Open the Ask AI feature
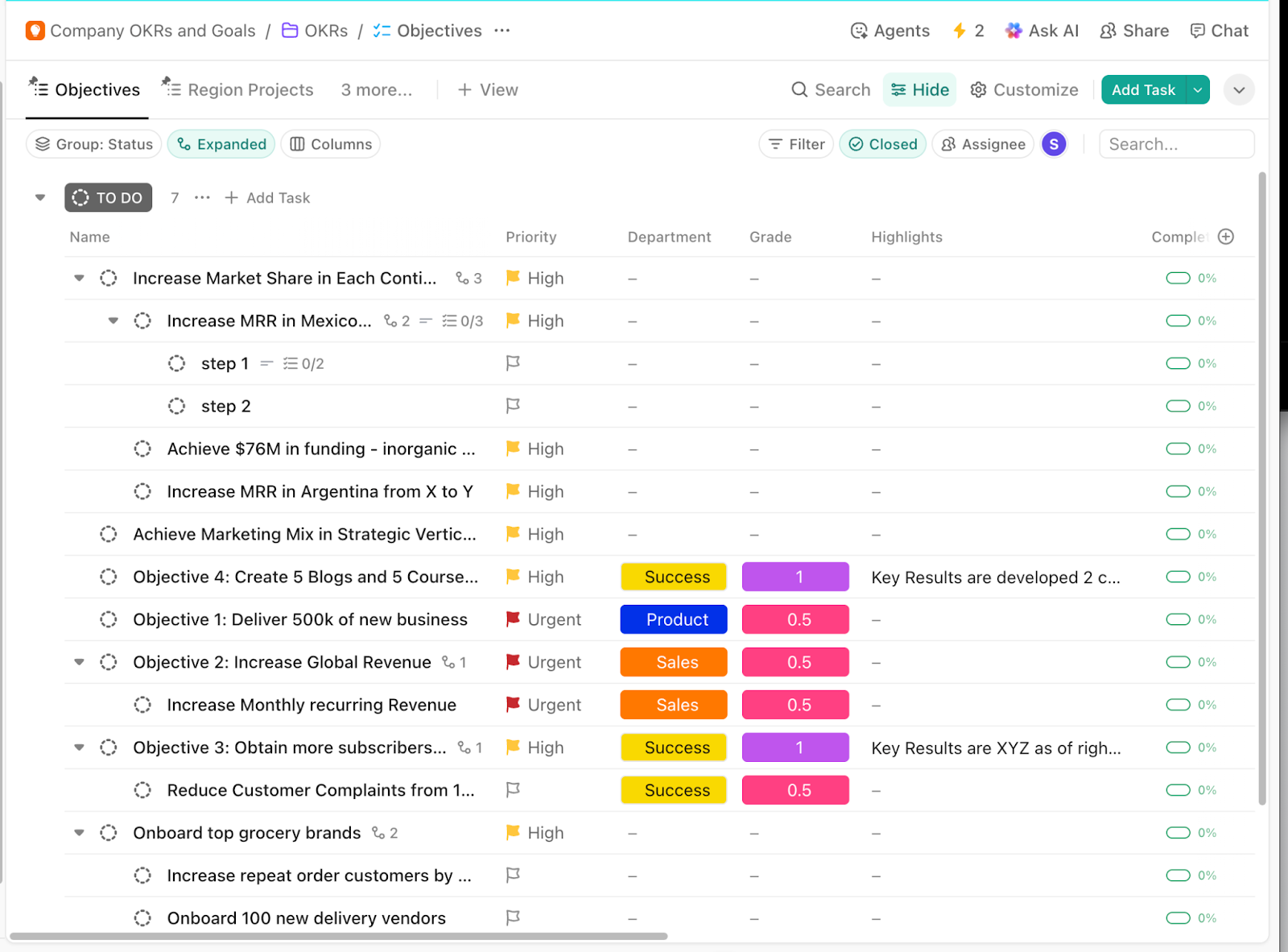 pos(1042,31)
